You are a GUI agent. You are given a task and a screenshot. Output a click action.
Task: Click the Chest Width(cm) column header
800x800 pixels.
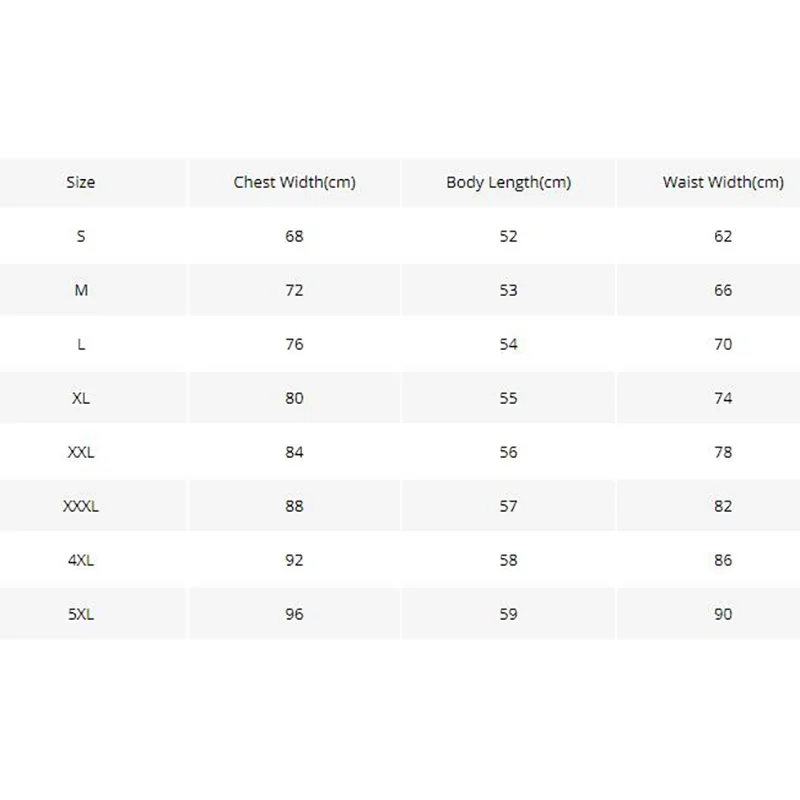pos(294,182)
